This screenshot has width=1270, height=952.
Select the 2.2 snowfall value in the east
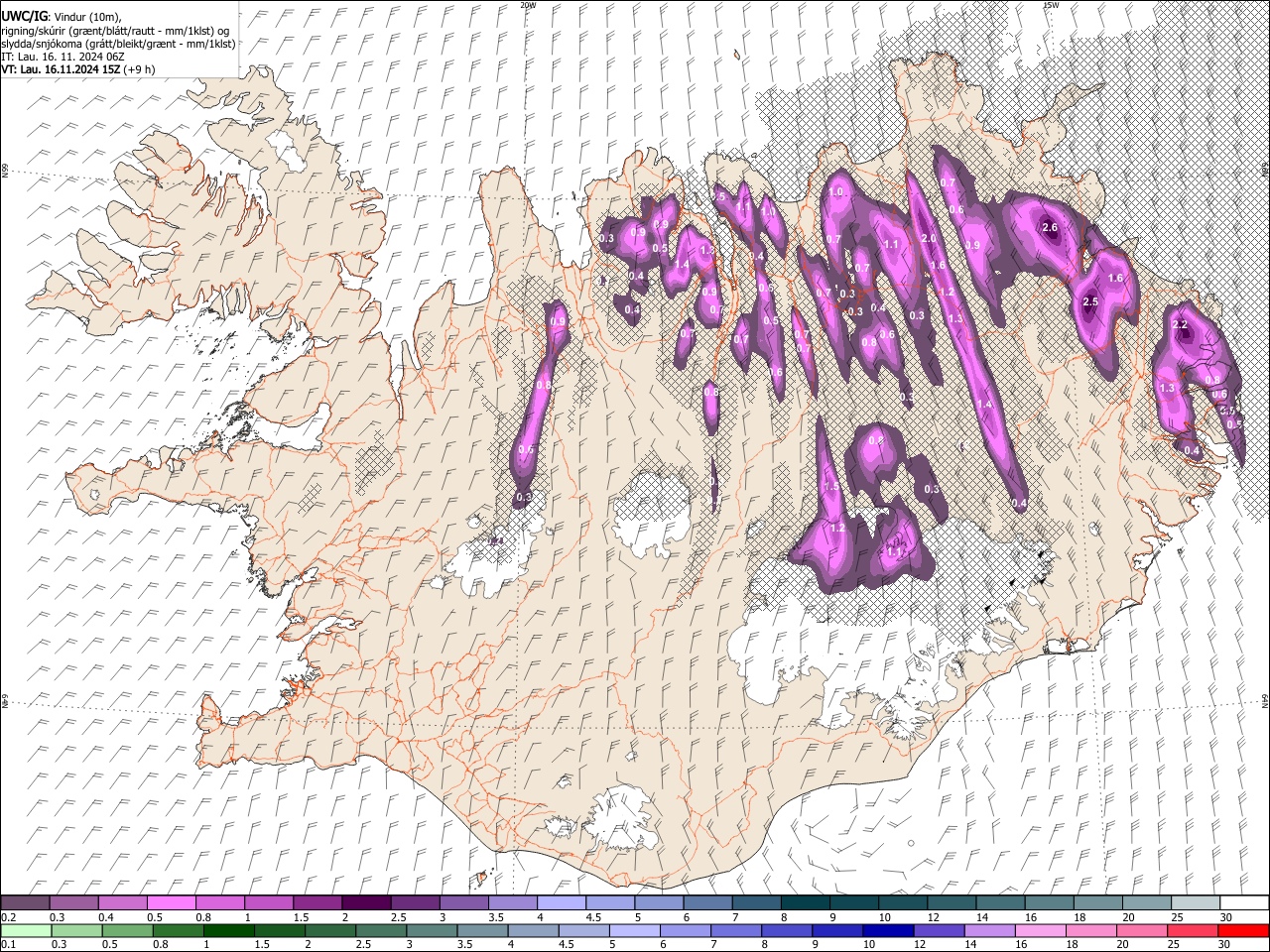point(1180,325)
